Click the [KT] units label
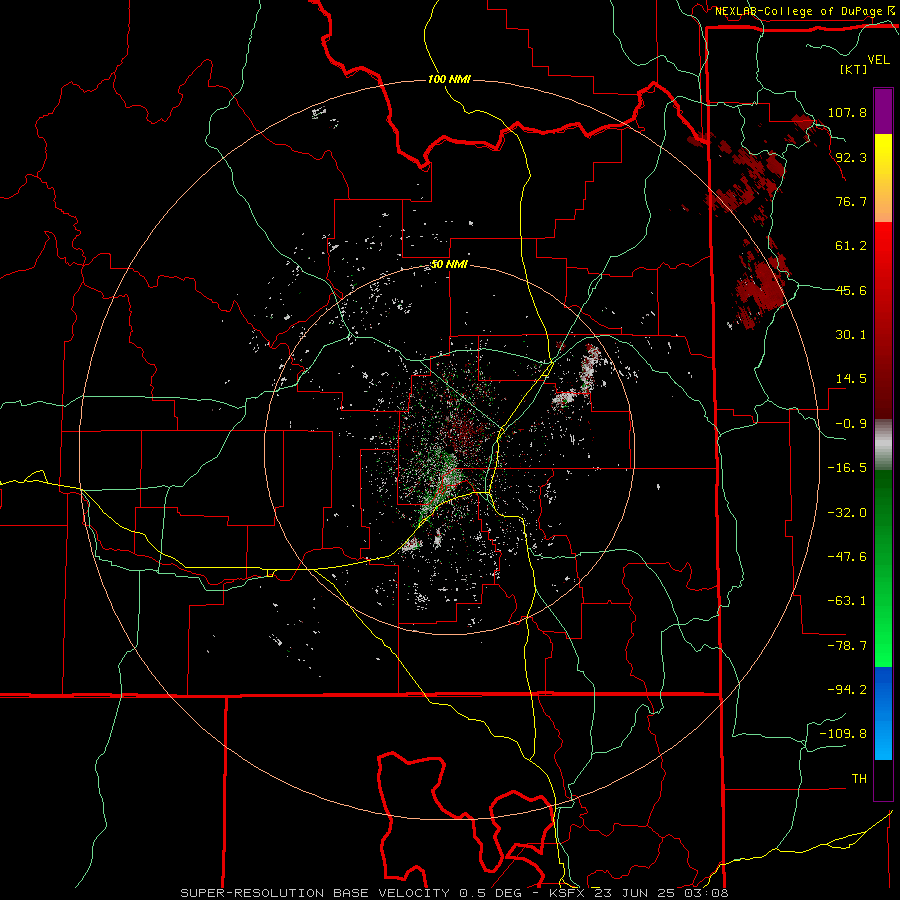The width and height of the screenshot is (900, 900). coord(853,69)
